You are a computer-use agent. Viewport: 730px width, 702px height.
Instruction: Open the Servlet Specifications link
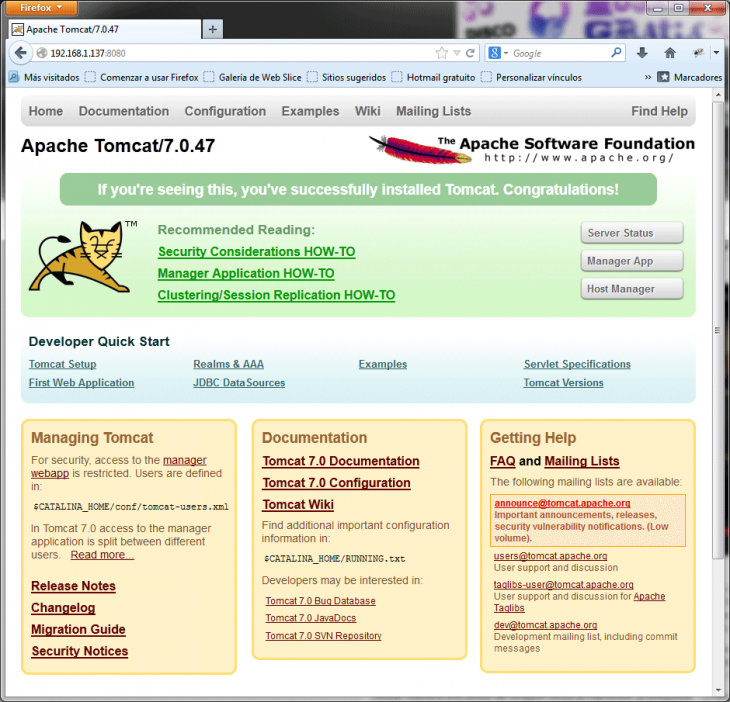point(577,364)
